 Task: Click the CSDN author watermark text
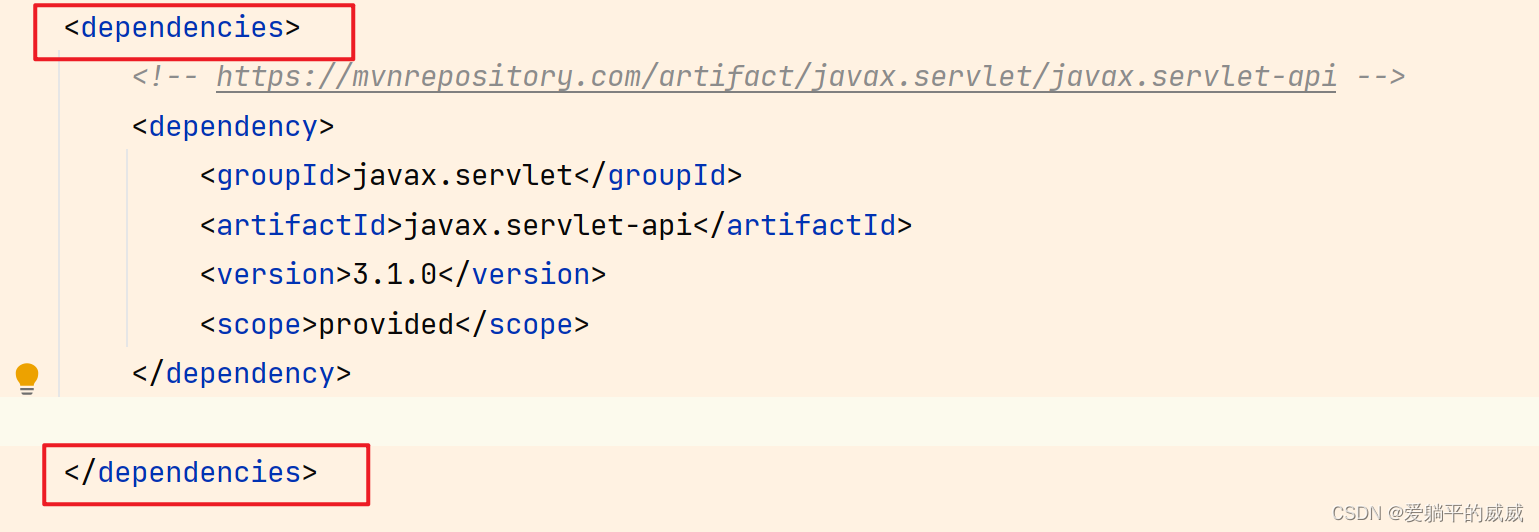pos(1427,513)
